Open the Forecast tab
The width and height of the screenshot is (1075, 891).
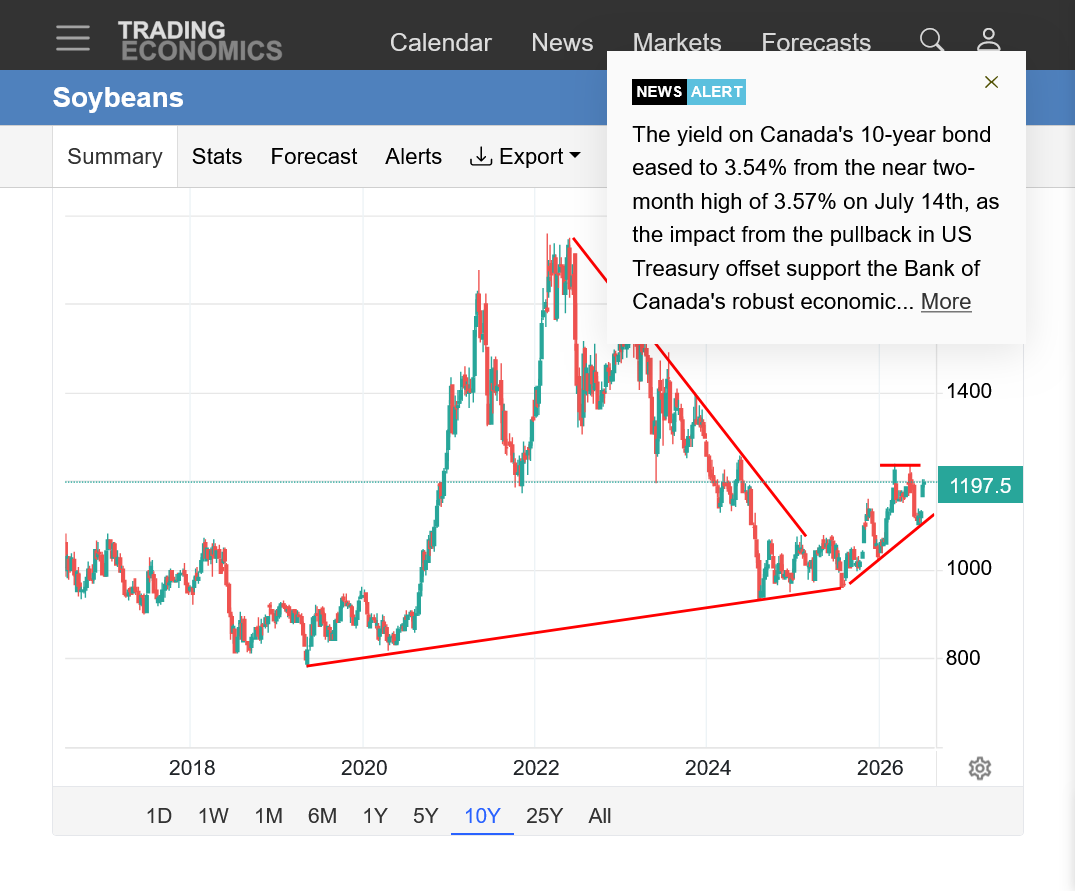pyautogui.click(x=313, y=156)
